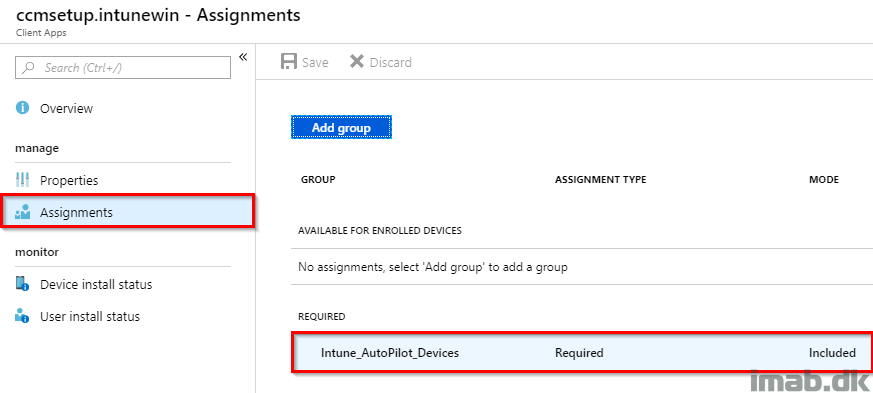873x393 pixels.
Task: Click the Discard X icon
Action: pos(357,62)
